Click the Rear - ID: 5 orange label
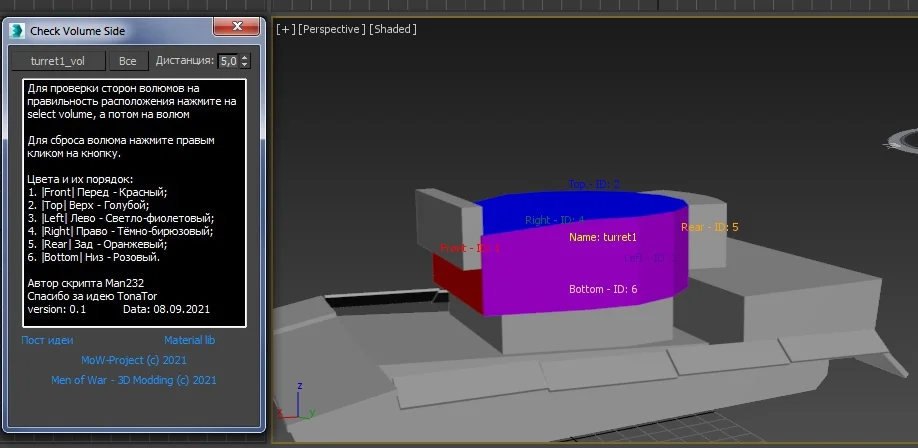This screenshot has height=448, width=918. point(709,228)
